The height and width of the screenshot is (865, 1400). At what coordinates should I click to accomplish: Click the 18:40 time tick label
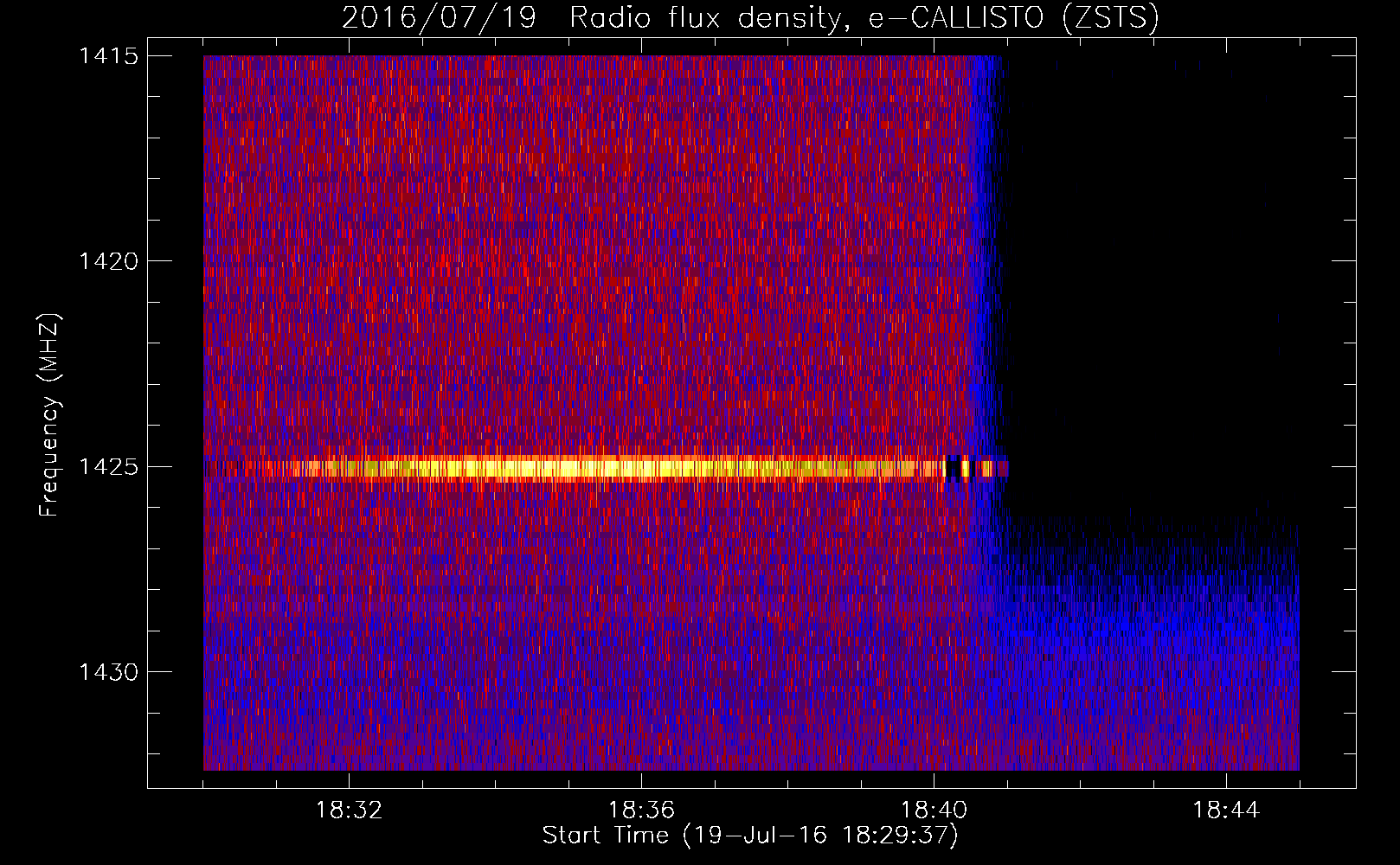pyautogui.click(x=934, y=811)
